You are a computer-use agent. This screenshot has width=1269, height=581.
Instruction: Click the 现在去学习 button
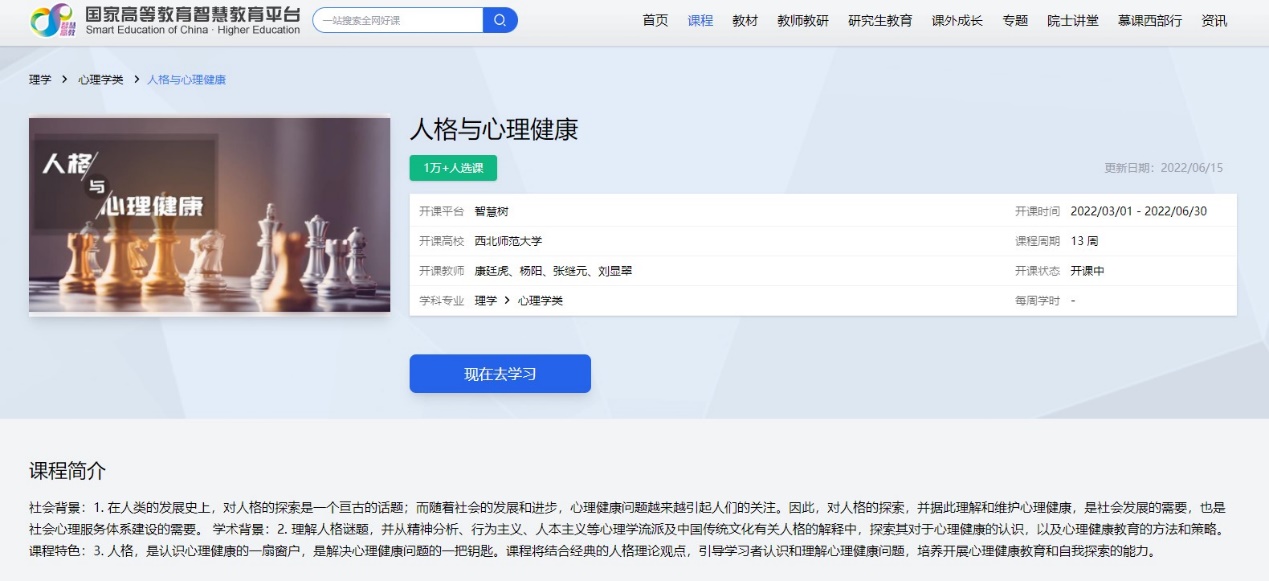tap(500, 374)
